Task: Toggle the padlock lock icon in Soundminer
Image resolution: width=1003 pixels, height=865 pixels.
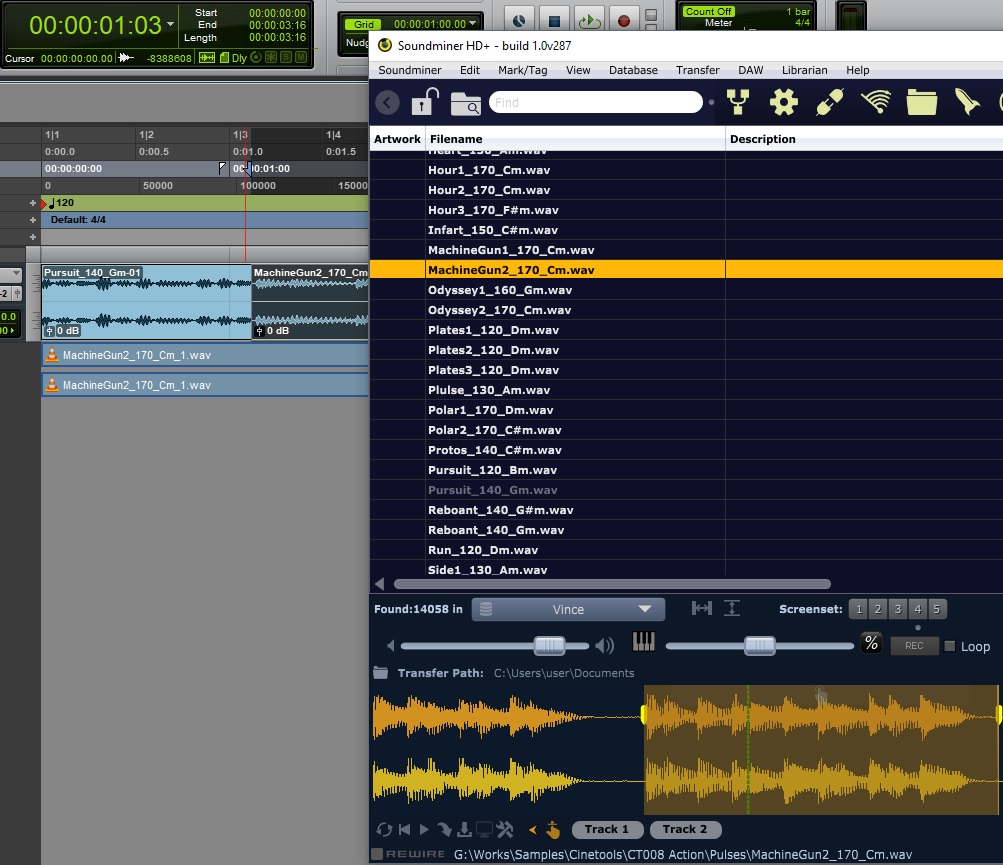Action: [425, 101]
